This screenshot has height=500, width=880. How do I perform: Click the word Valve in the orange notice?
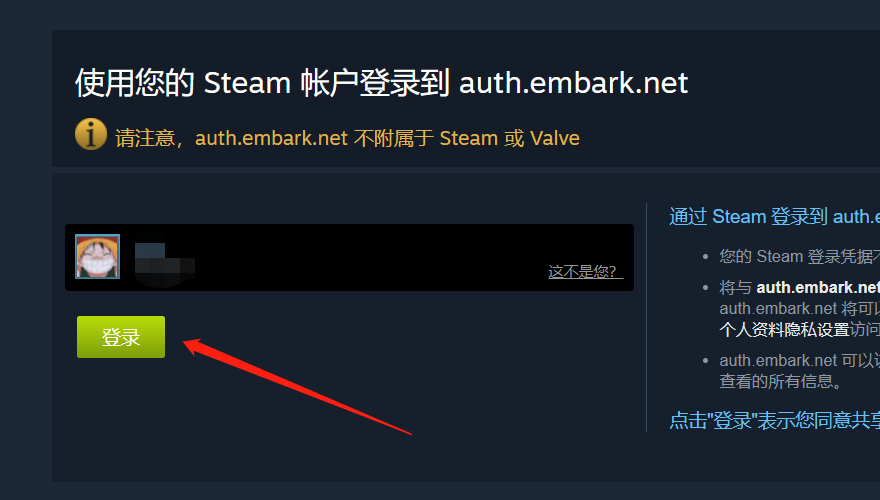pos(554,138)
